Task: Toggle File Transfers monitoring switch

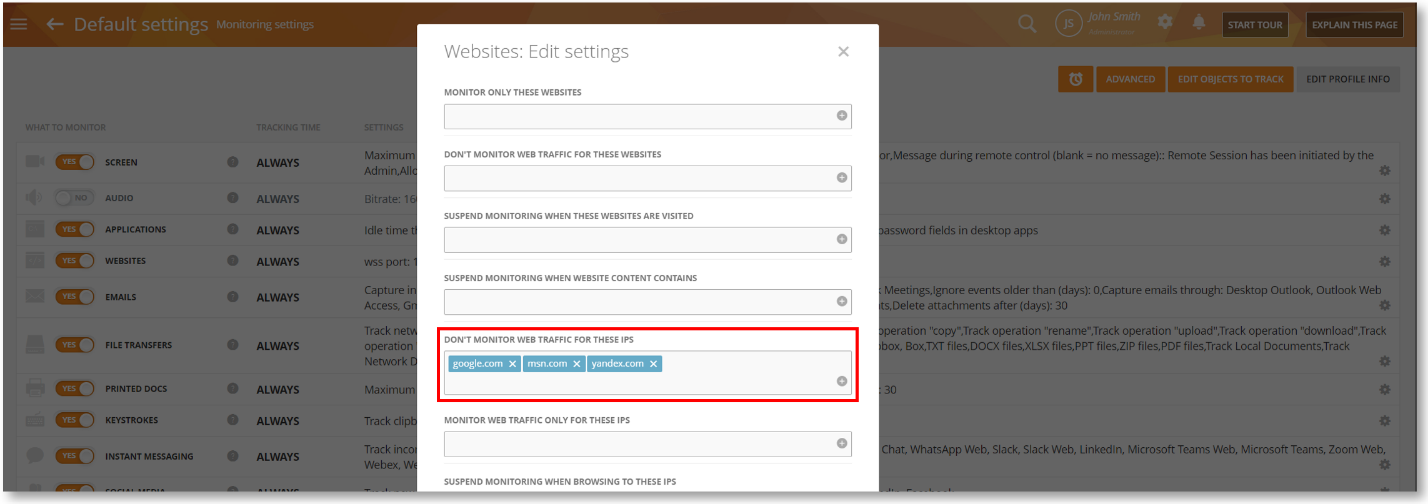Action: click(x=75, y=345)
